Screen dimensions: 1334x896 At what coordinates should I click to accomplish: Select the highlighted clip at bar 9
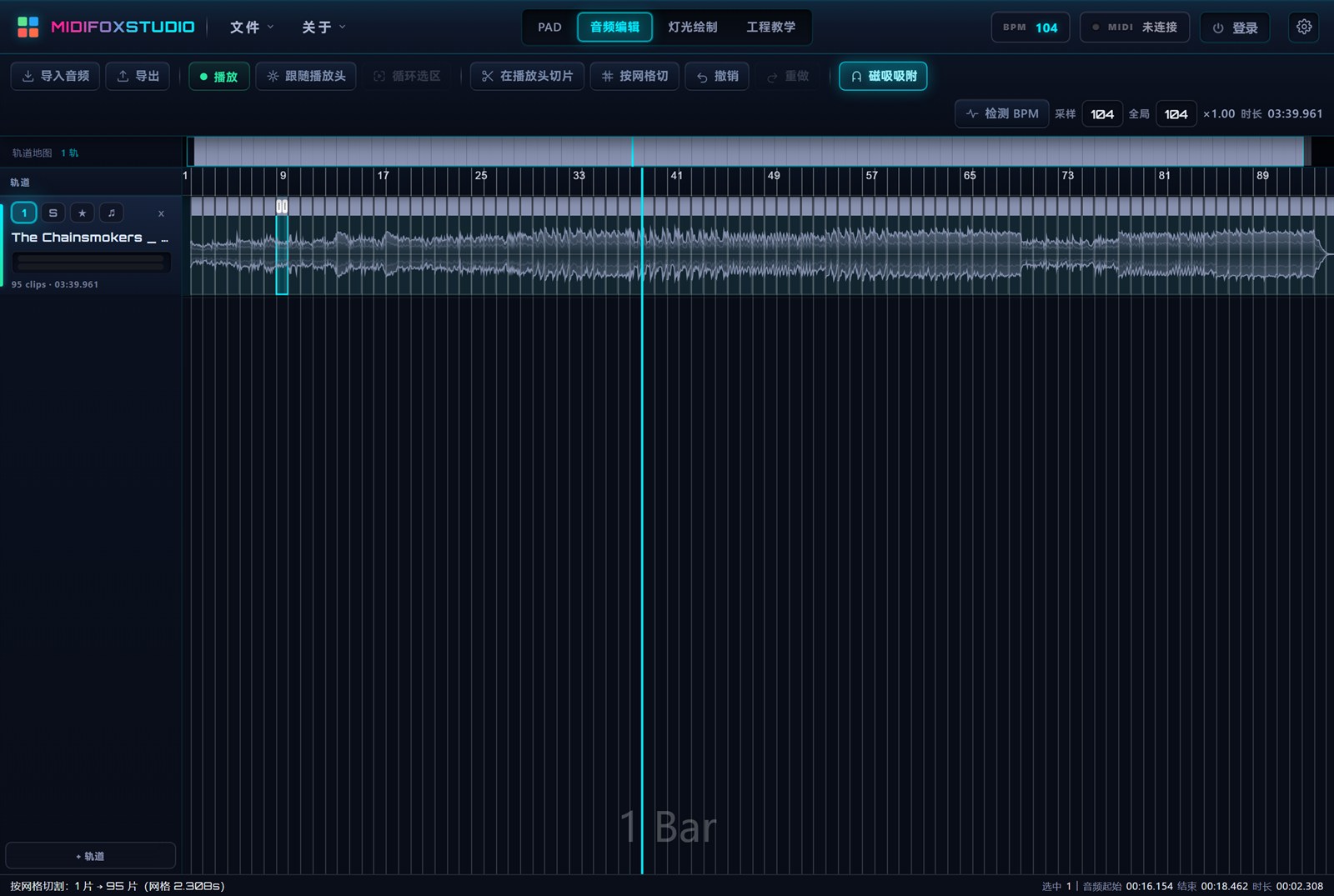(282, 246)
